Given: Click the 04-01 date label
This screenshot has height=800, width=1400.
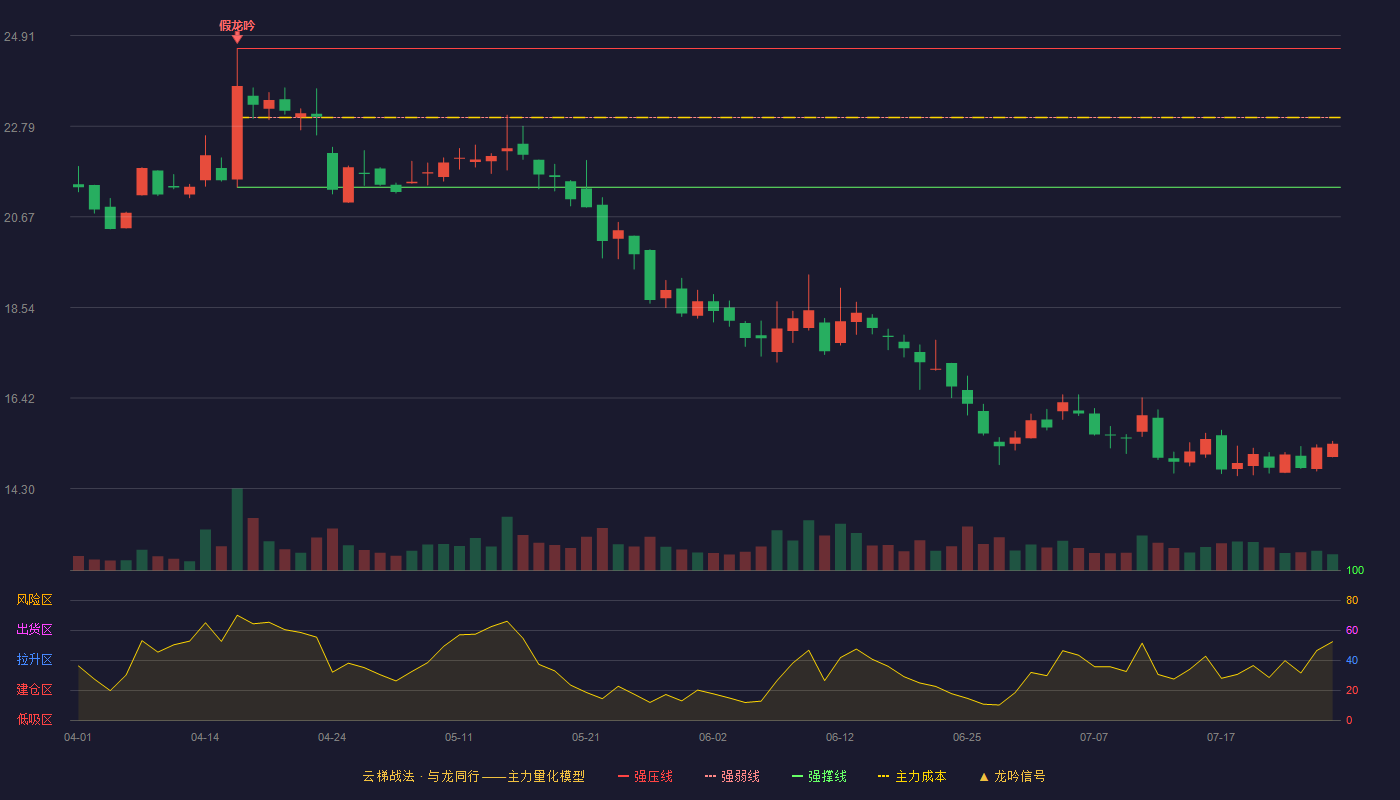Looking at the screenshot, I should (x=78, y=737).
